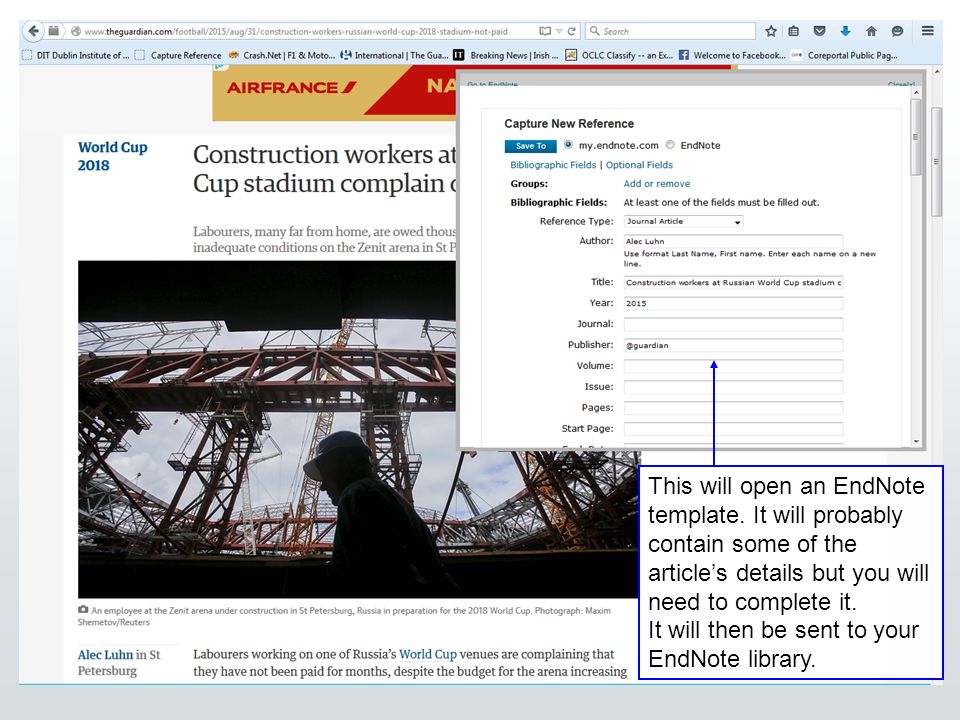Open the Firefox hamburger menu
This screenshot has height=720, width=960.
point(928,31)
